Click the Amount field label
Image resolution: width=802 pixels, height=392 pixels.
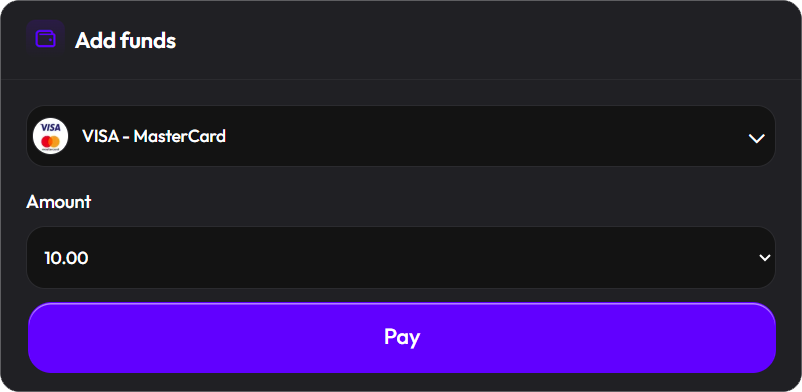click(58, 202)
